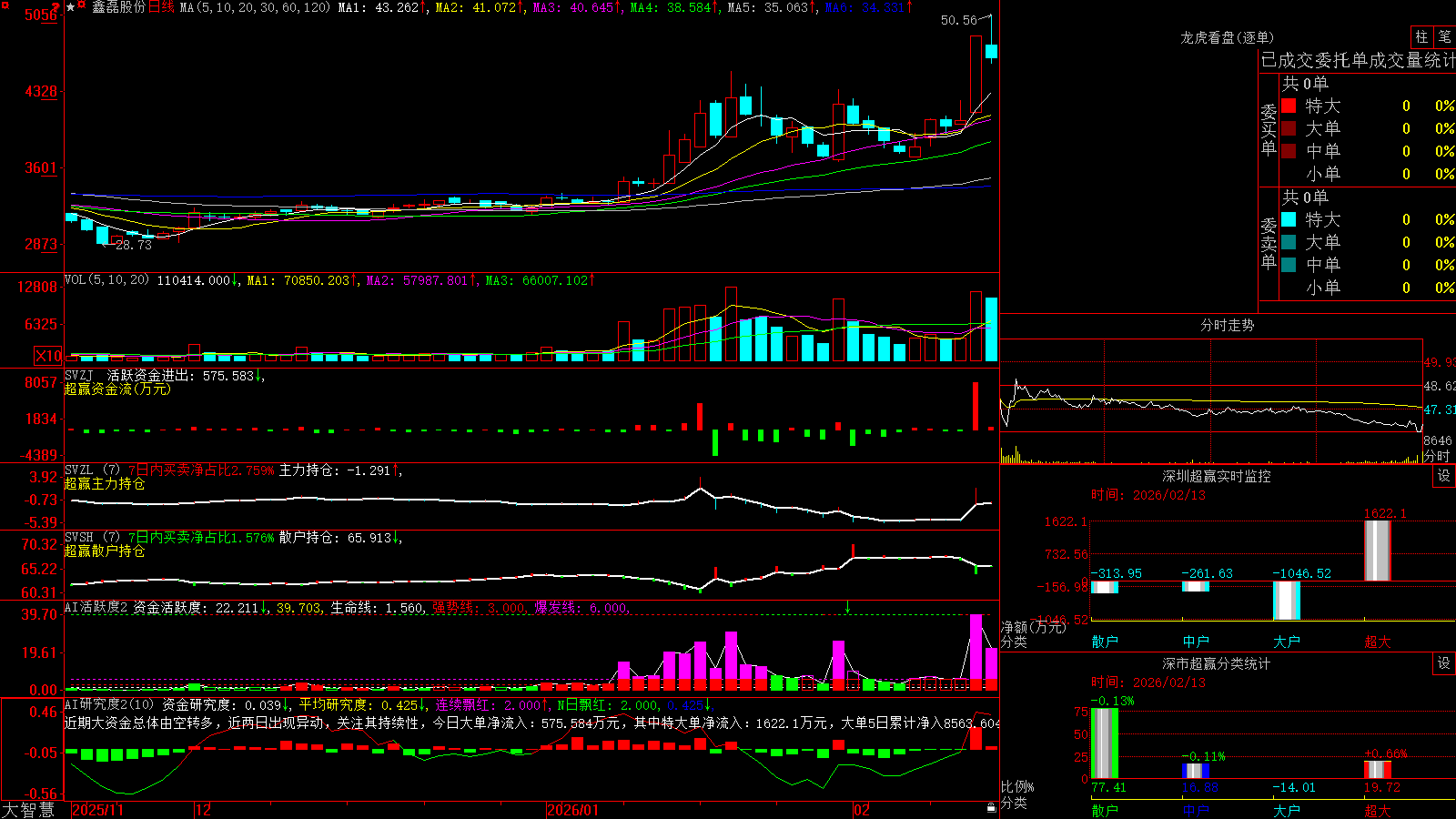1456x819 pixels.
Task: Select the 柱 bar display button
Action: [x=1421, y=37]
